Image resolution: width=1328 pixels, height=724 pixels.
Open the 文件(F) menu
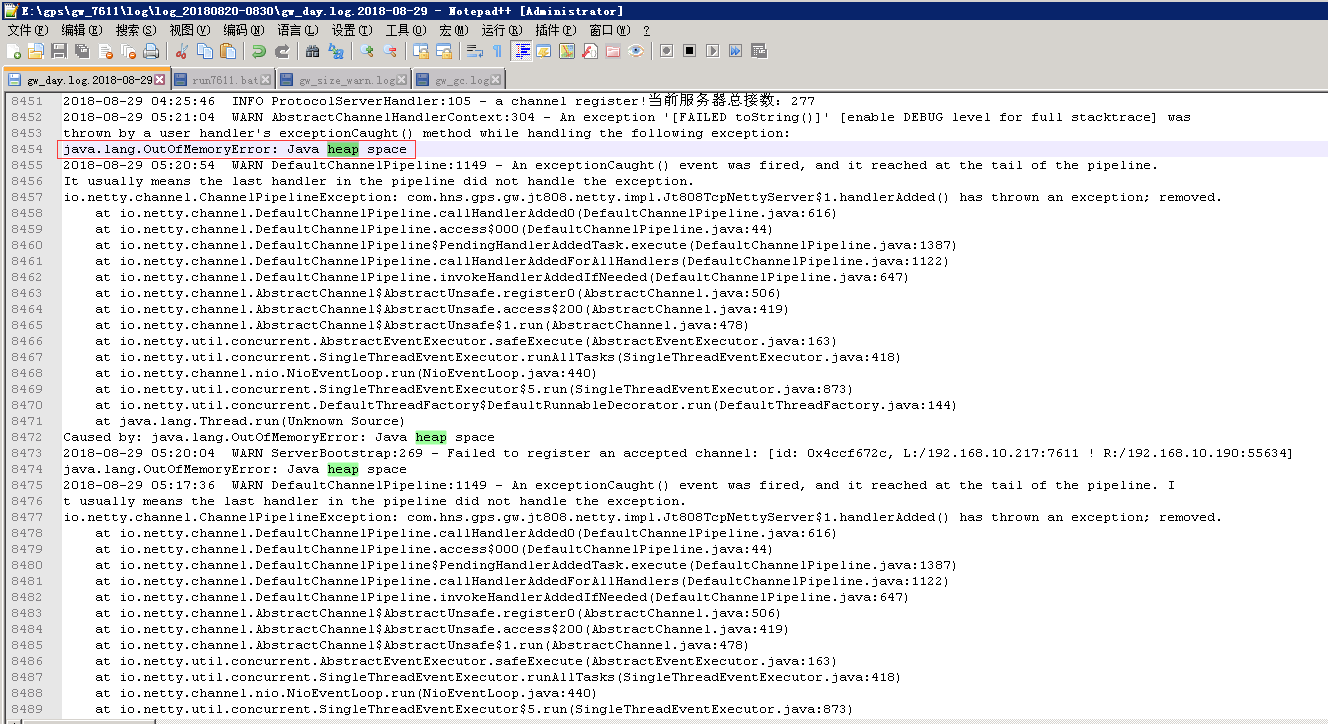(28, 30)
